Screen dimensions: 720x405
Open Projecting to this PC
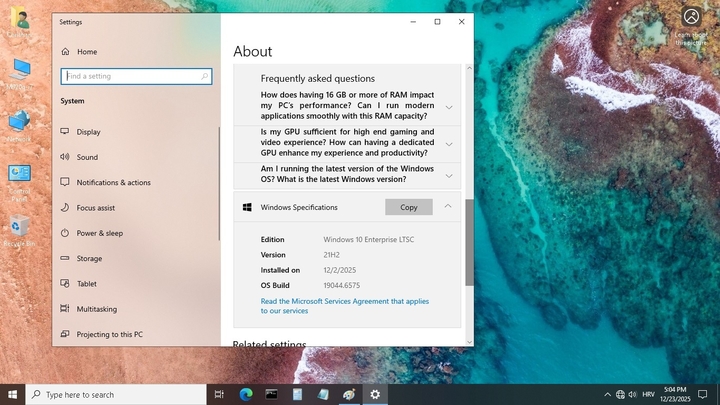tap(109, 334)
